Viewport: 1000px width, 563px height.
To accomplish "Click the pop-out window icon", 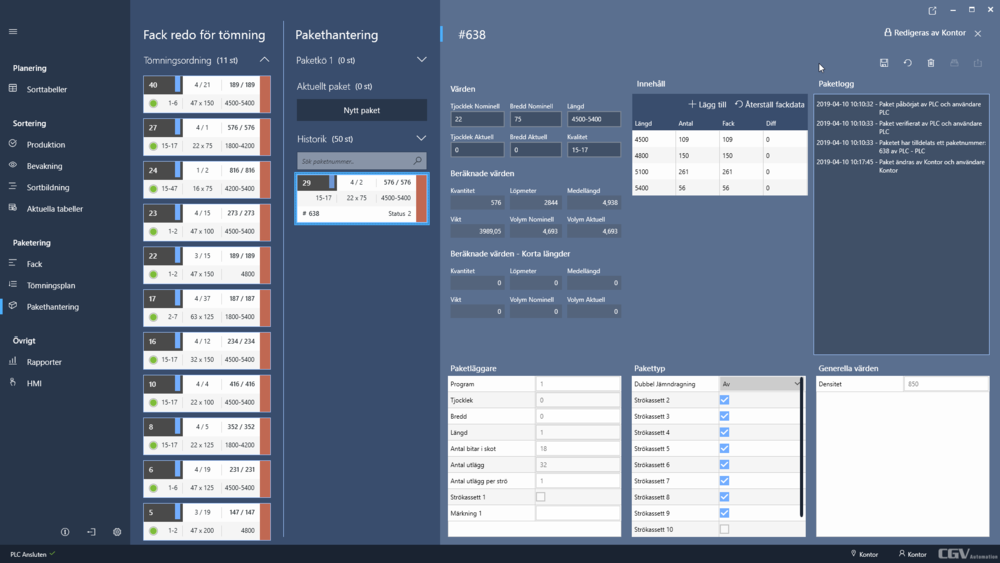I will [x=932, y=11].
